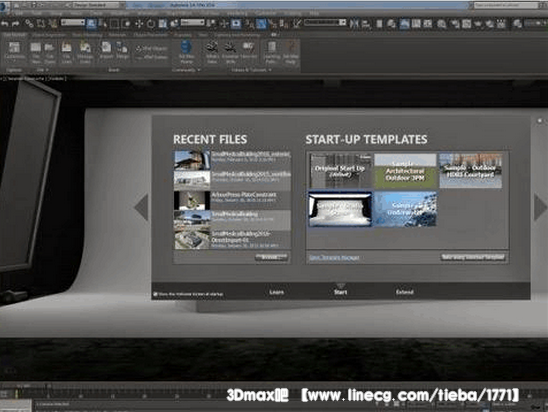548x412 pixels.
Task: Click the Merge ribbon icon
Action: point(122,50)
